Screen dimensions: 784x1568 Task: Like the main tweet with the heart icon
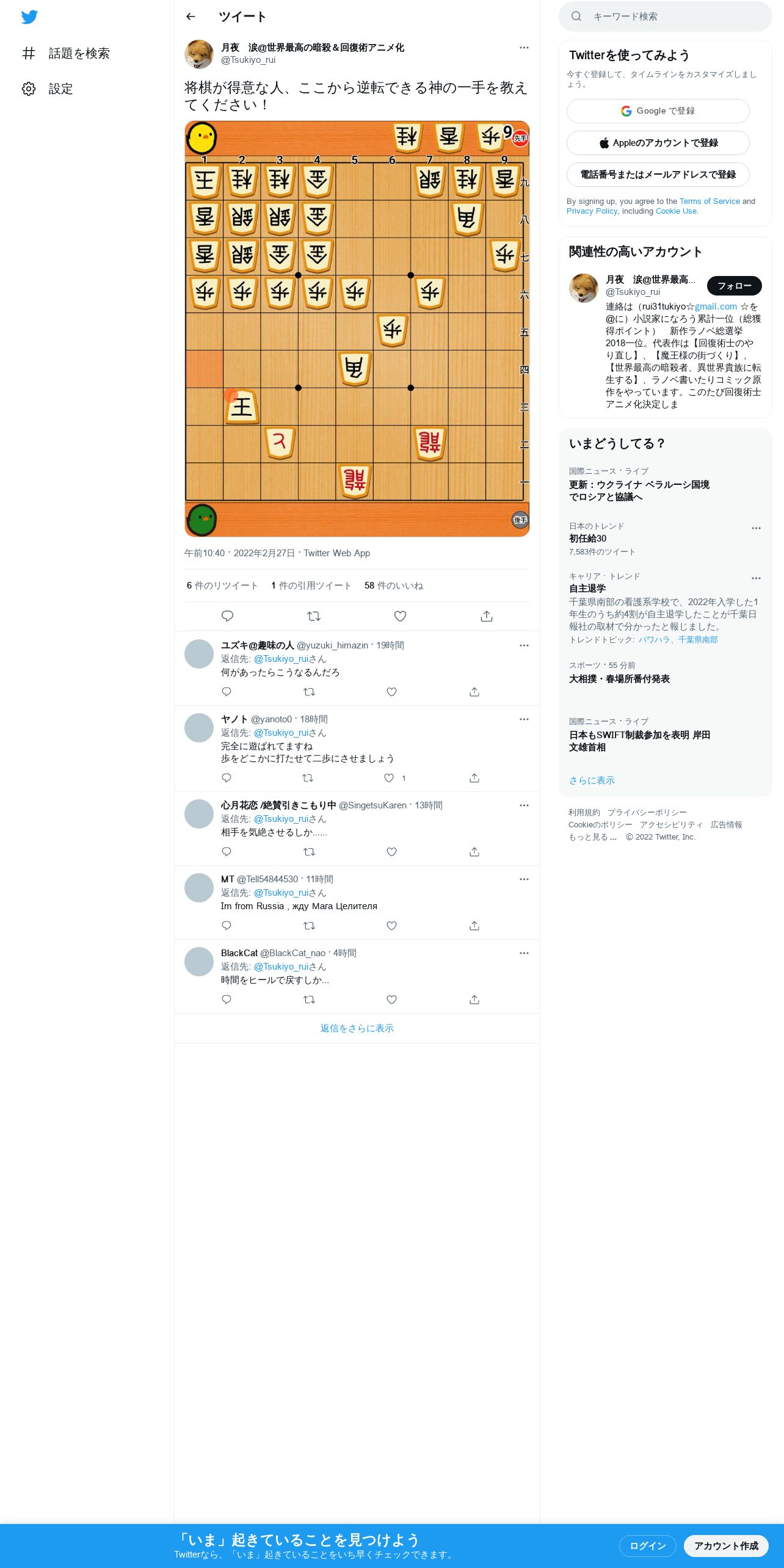400,616
